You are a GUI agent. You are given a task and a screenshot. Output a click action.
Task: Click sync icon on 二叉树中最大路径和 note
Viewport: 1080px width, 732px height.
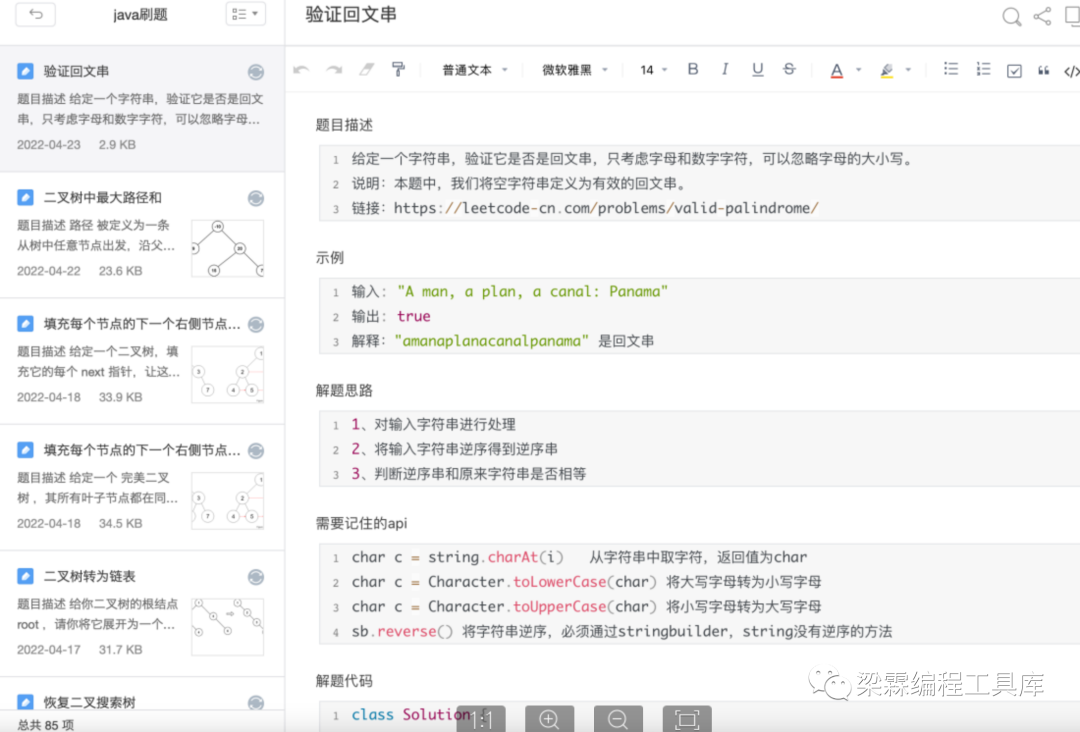click(x=256, y=198)
